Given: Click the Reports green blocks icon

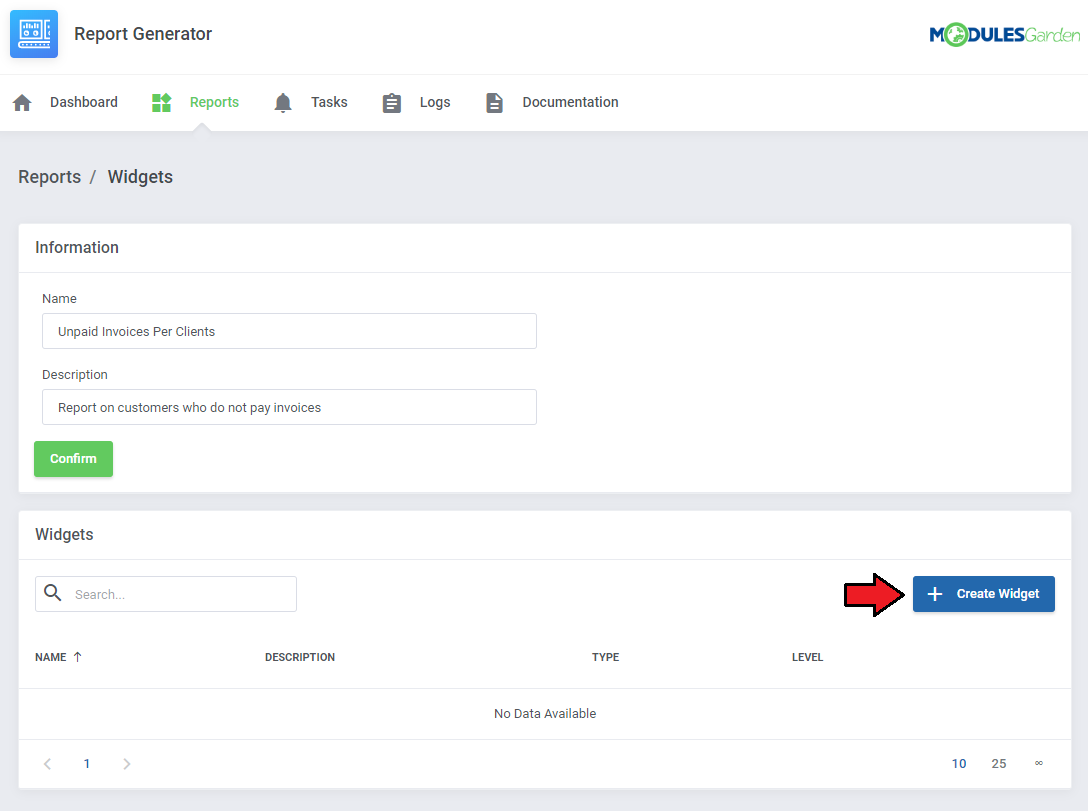Looking at the screenshot, I should coord(162,103).
